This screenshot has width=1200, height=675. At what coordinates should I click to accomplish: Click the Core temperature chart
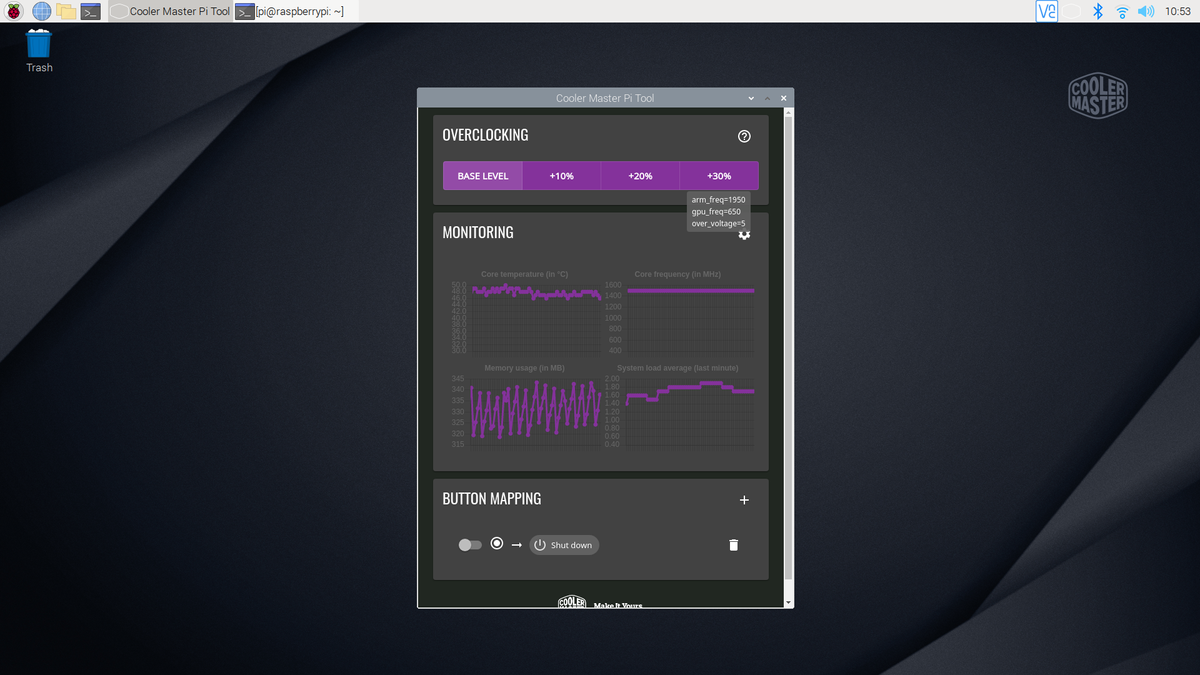coord(525,312)
